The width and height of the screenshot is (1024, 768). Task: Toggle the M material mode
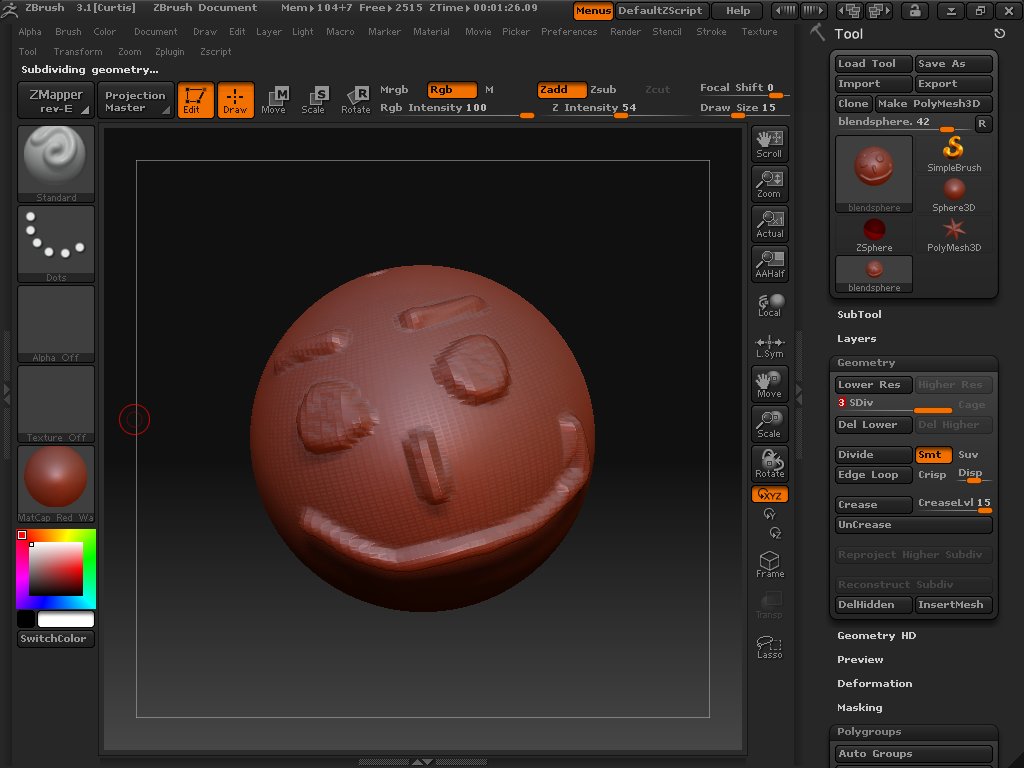tap(489, 89)
